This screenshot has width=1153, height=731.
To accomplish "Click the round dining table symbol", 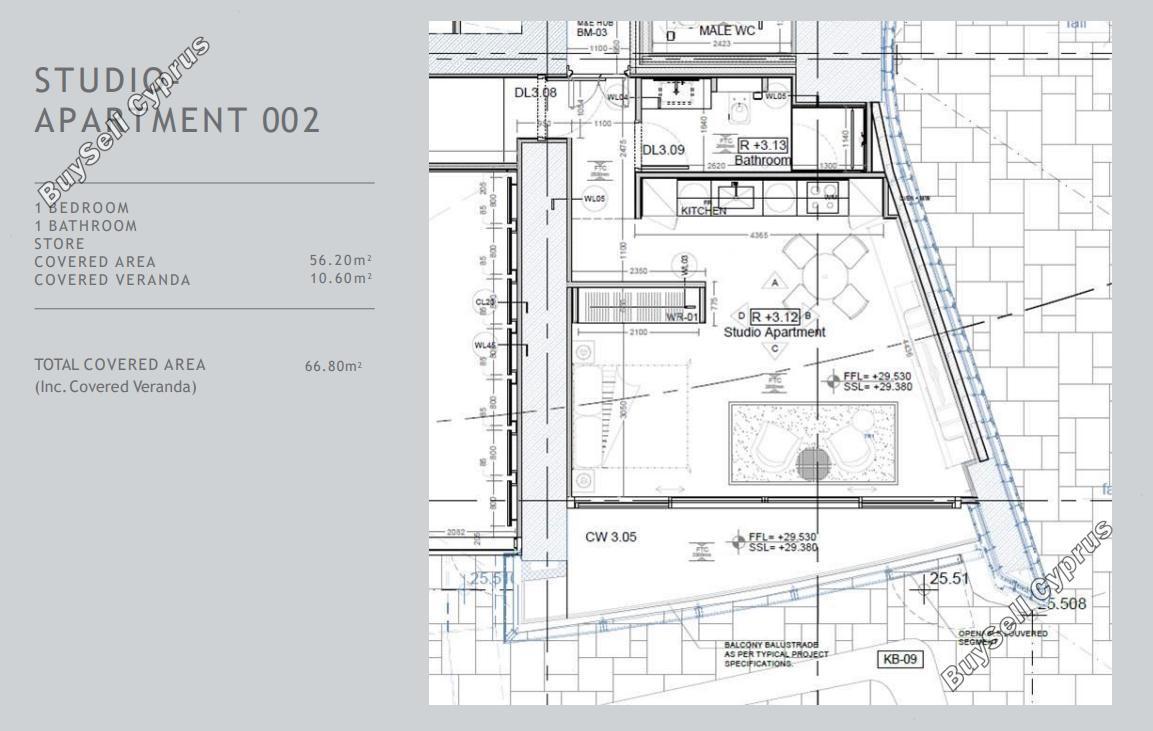I will [826, 277].
